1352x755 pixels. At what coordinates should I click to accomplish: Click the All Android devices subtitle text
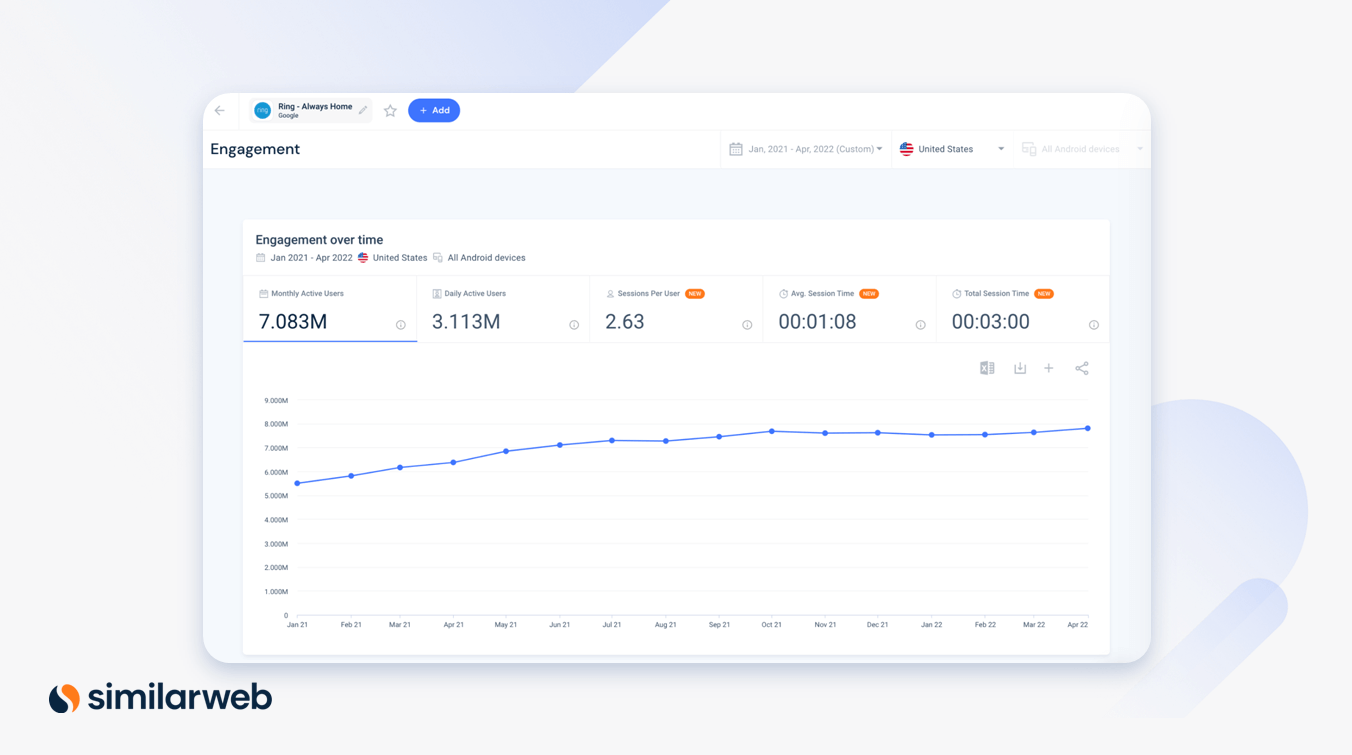pyautogui.click(x=486, y=258)
